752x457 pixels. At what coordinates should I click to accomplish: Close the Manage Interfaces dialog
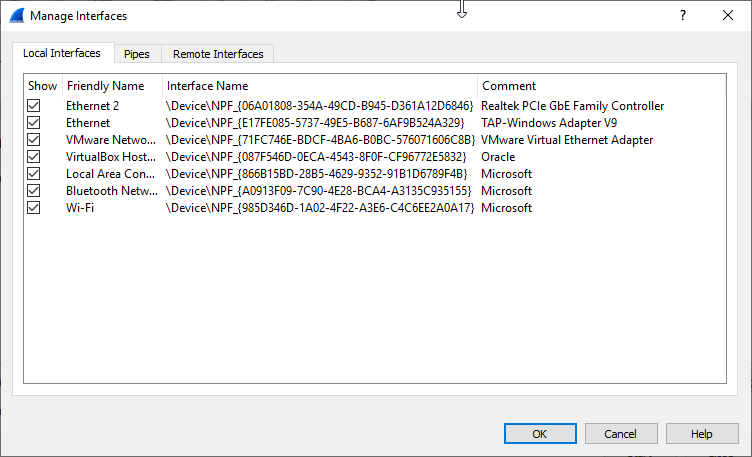728,16
